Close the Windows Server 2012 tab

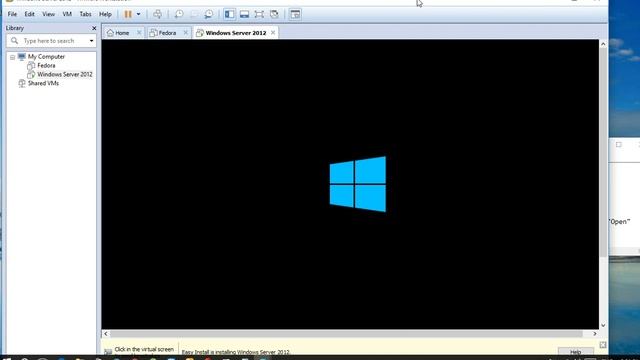point(273,33)
